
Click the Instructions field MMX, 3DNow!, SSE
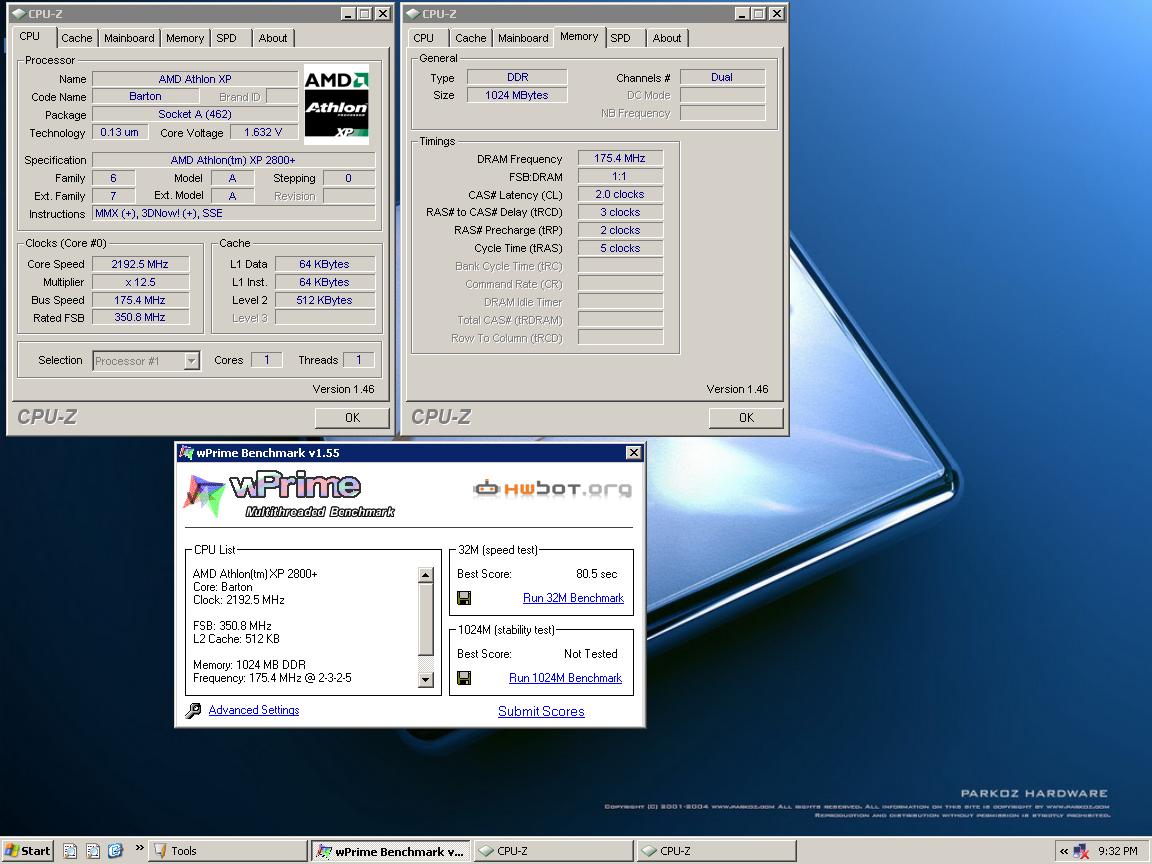234,213
